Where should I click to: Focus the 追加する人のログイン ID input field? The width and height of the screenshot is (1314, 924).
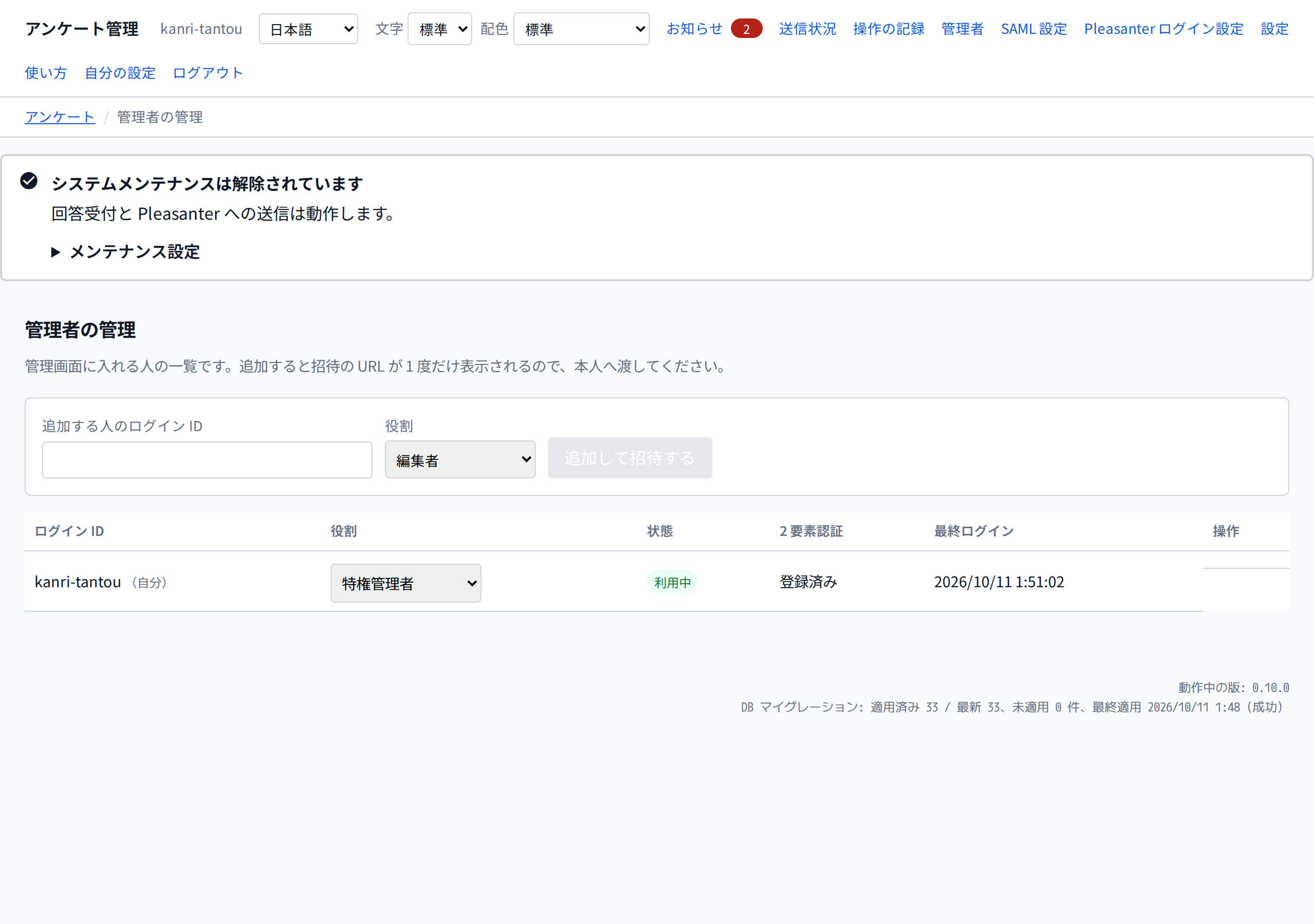point(207,460)
